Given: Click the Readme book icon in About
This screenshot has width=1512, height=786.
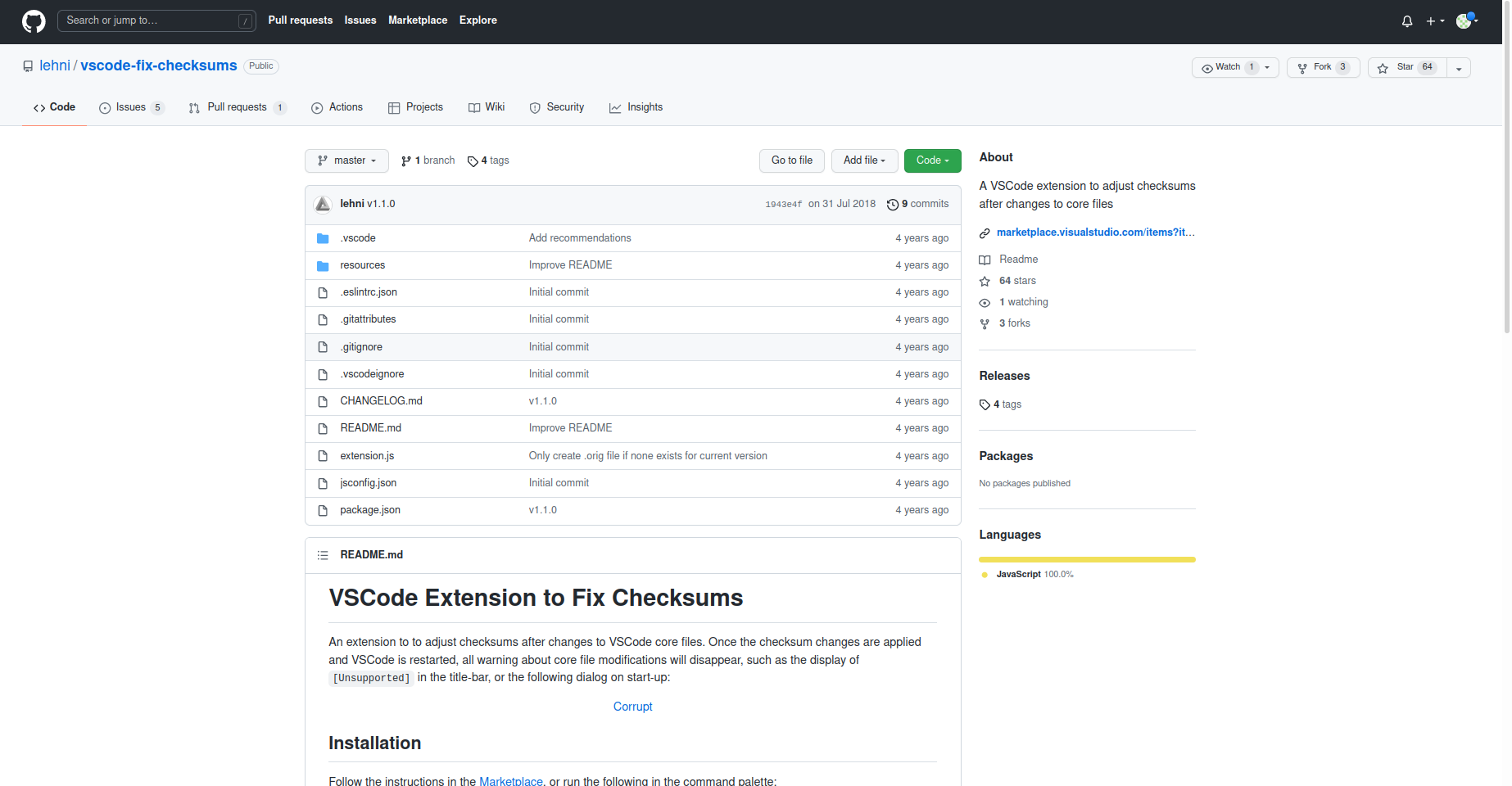Looking at the screenshot, I should click(985, 260).
